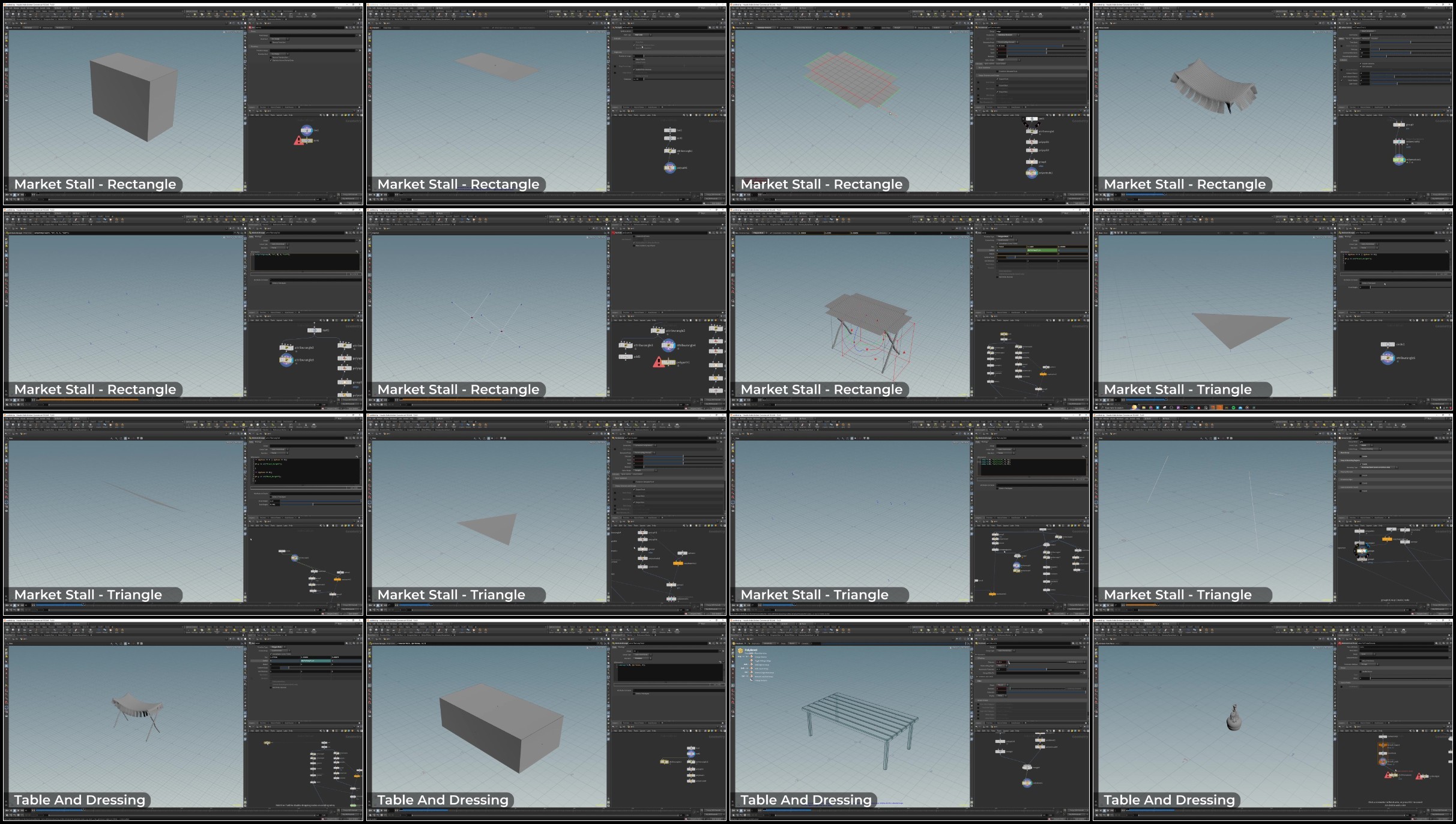Screen dimensions: 1456x824
Task: Open the flat gray plane Rectangle frame
Action: point(546,104)
